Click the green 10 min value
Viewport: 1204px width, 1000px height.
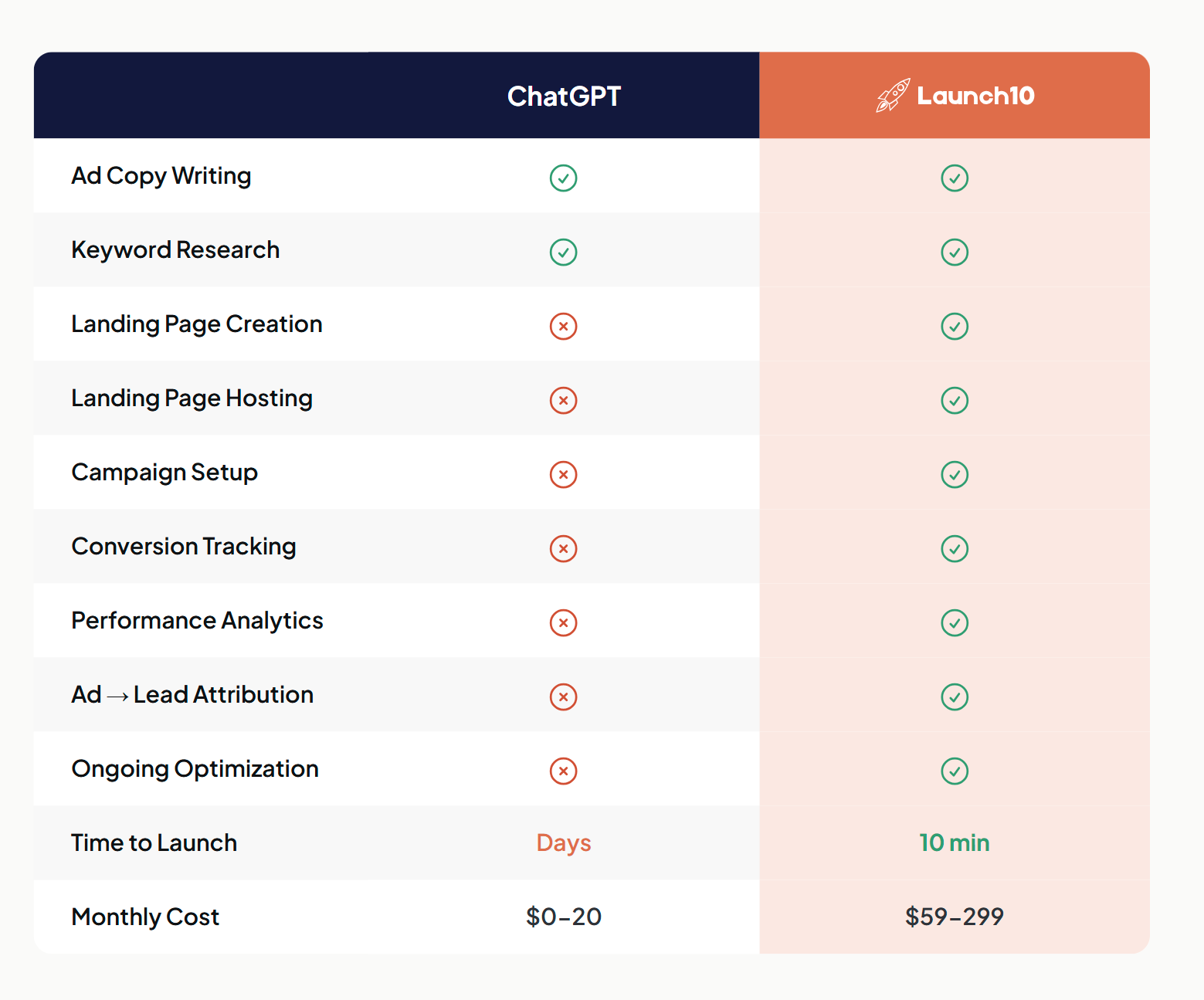coord(955,843)
